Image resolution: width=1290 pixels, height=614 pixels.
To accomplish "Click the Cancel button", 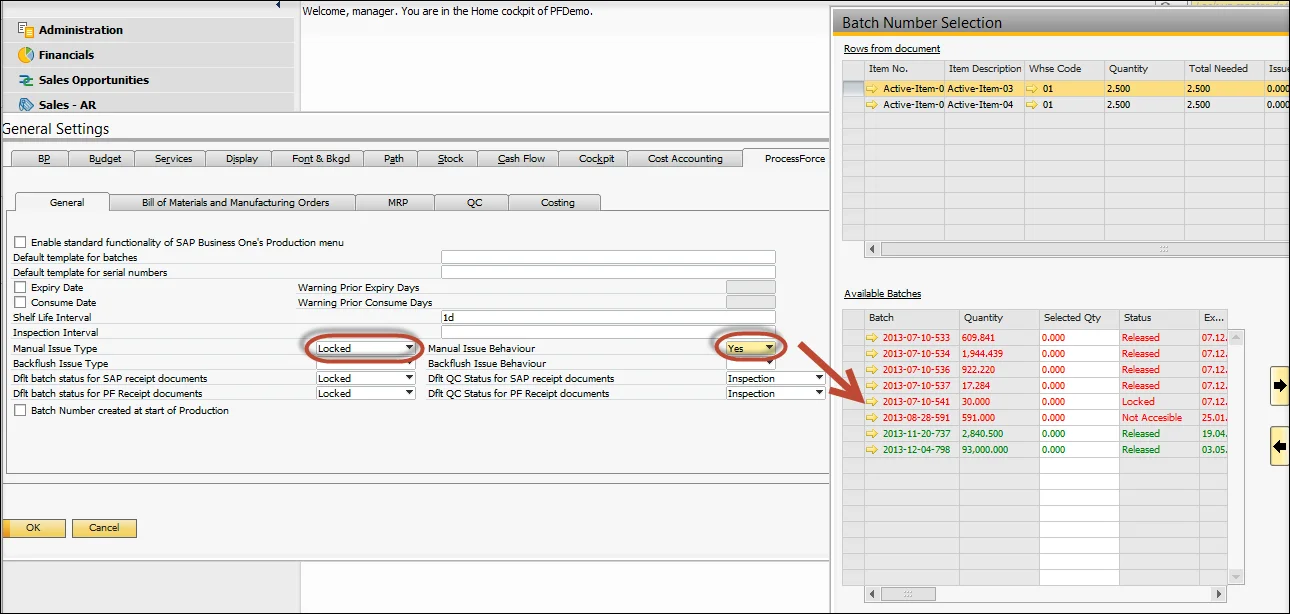I will tap(104, 528).
